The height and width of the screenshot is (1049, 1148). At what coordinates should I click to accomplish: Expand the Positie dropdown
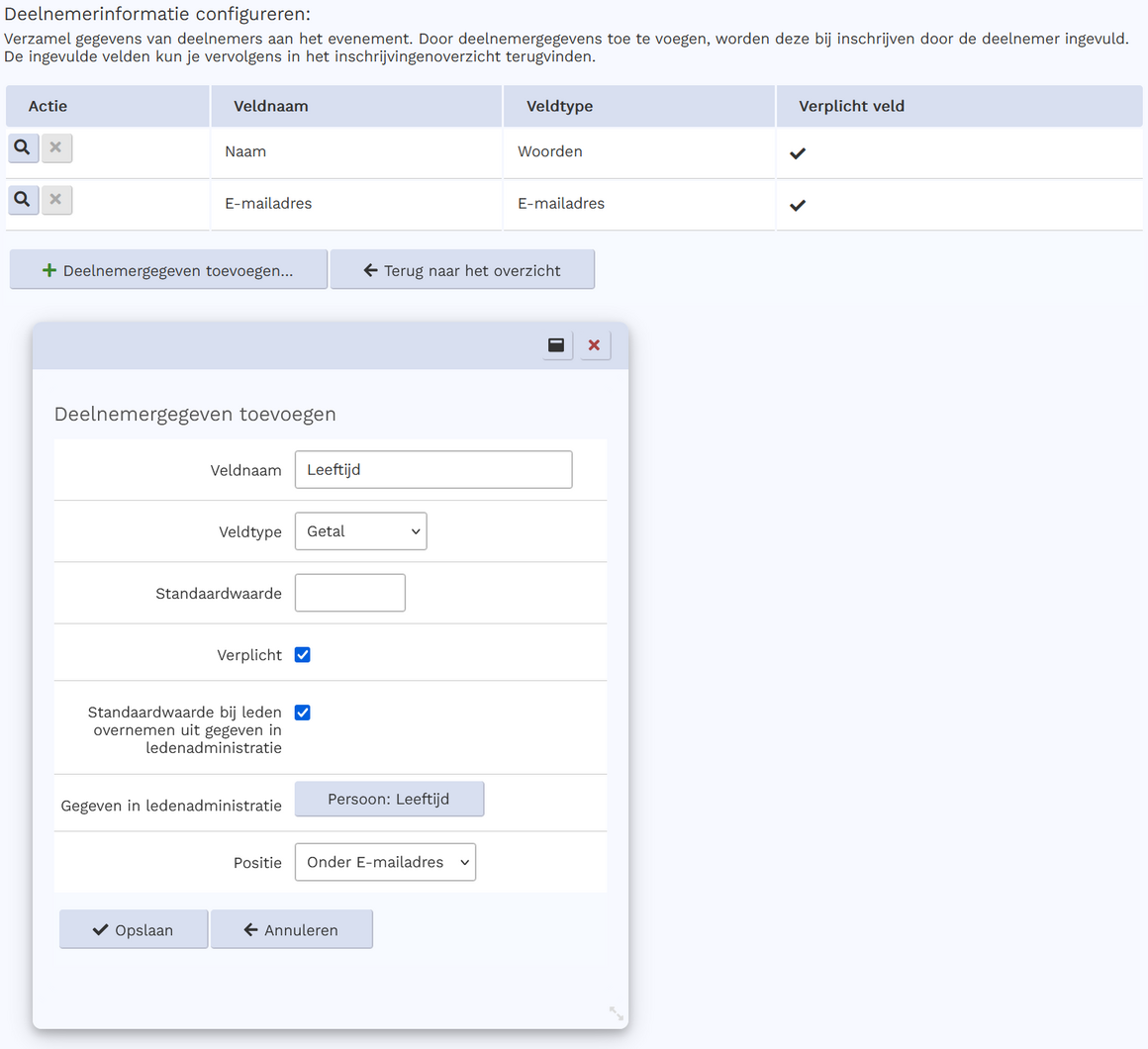385,862
